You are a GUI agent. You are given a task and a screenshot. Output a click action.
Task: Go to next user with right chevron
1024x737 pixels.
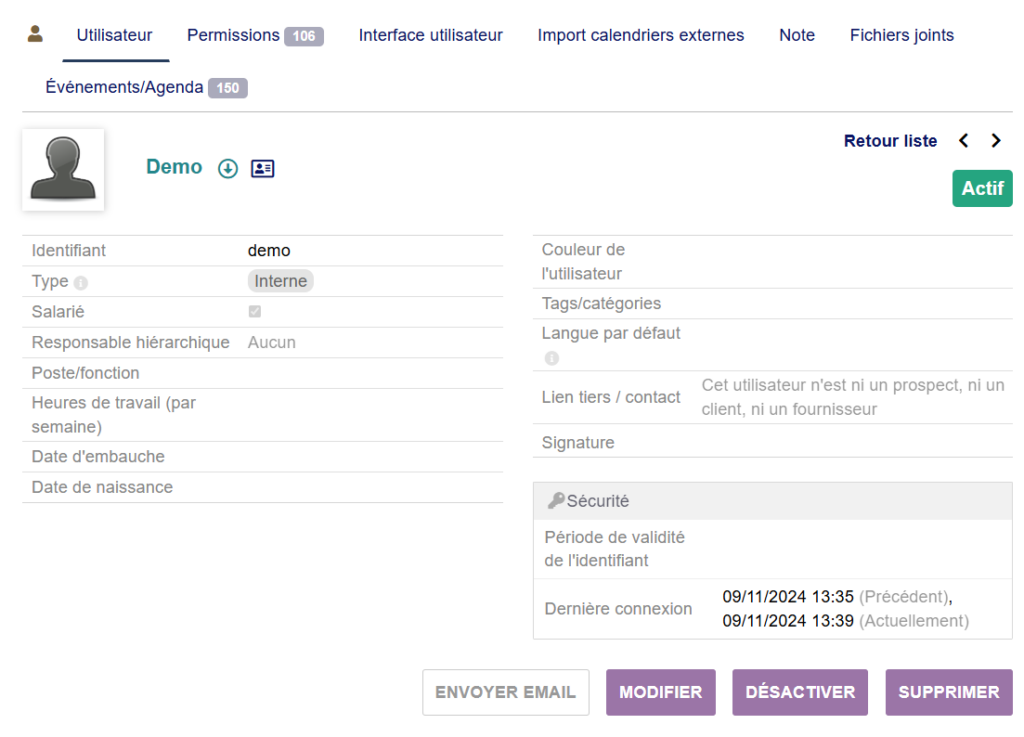tap(996, 141)
